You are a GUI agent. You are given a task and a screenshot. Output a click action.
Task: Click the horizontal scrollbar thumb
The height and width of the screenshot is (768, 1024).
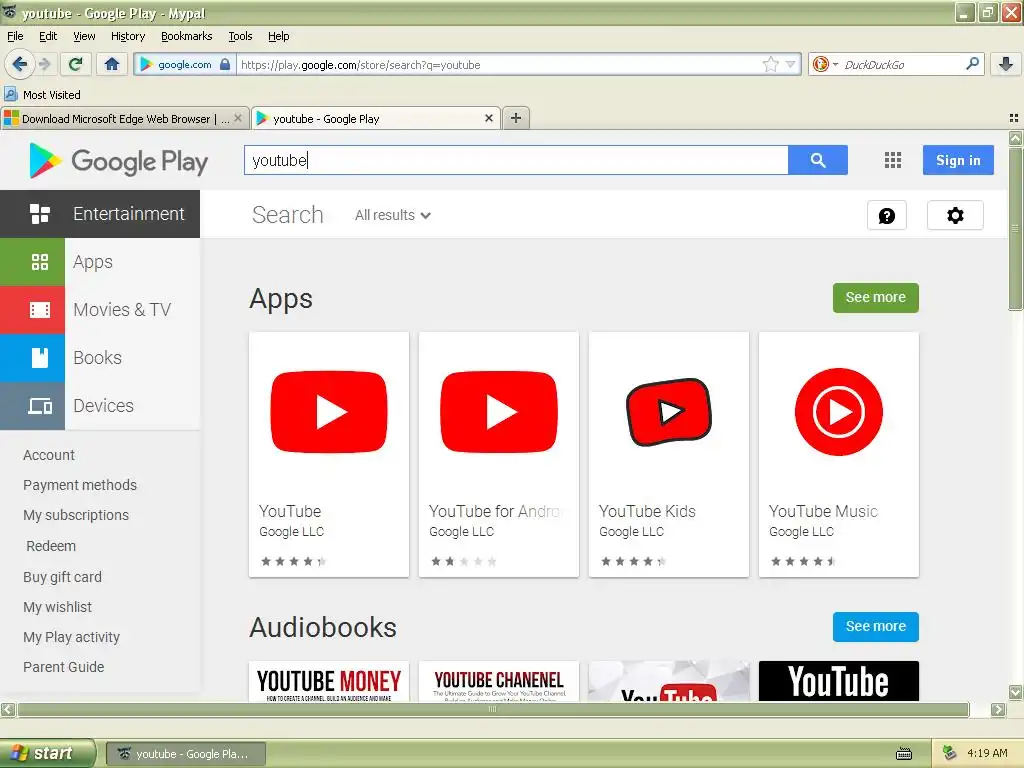point(493,709)
